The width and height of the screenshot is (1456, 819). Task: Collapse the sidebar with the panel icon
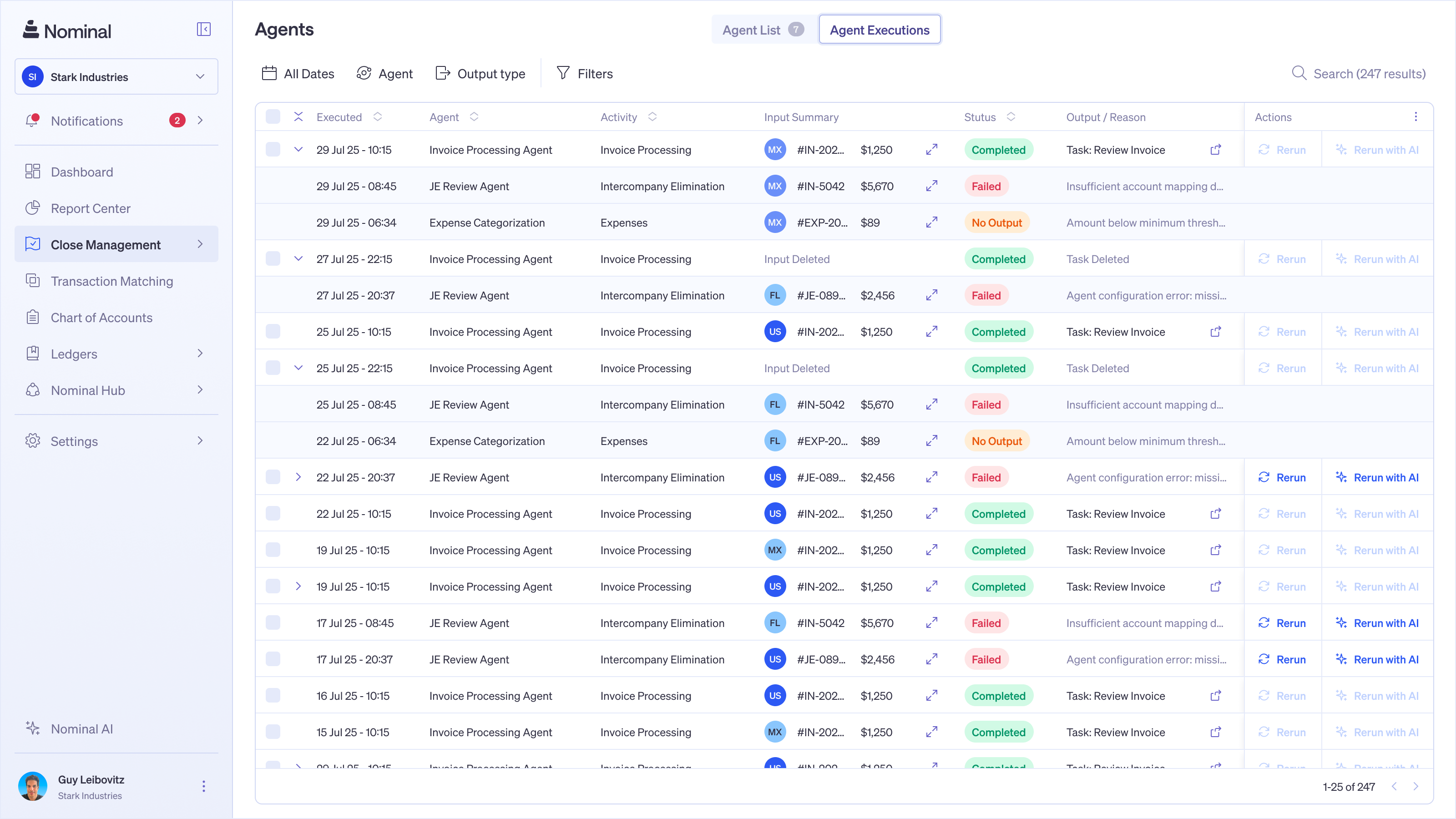point(203,29)
